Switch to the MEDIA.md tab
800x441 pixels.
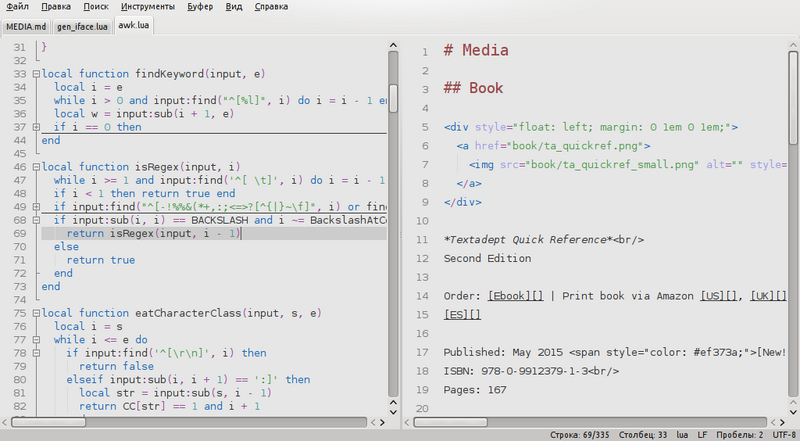26,25
